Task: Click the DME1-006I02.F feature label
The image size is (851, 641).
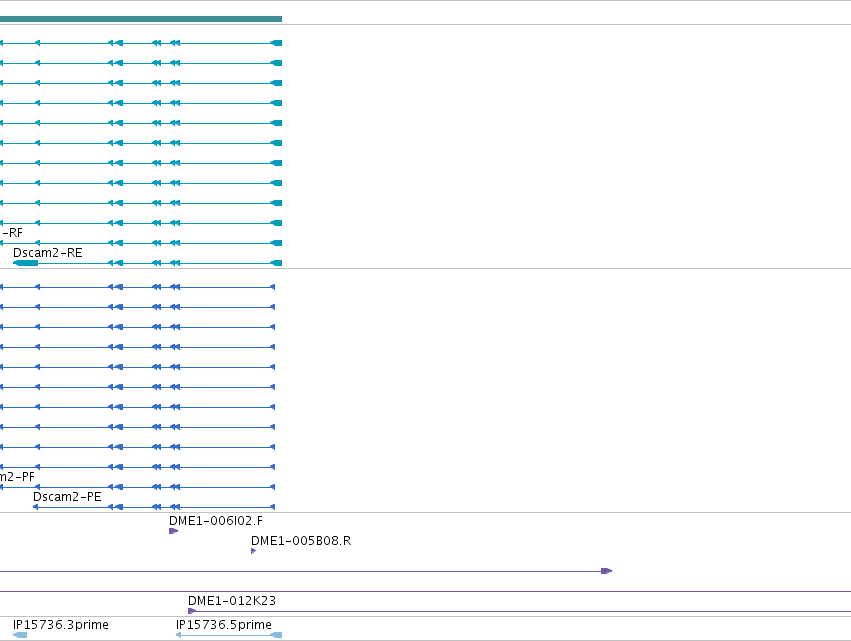Action: click(216, 521)
